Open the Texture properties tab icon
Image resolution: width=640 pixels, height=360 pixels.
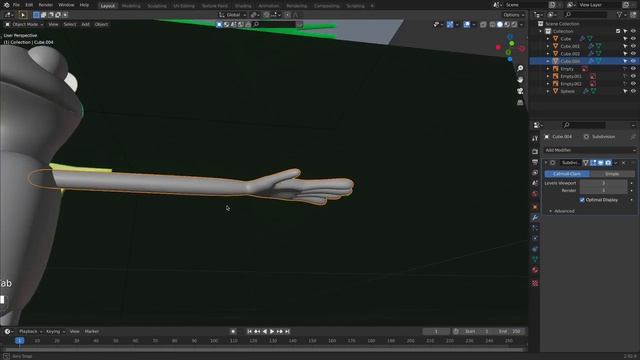click(x=535, y=283)
